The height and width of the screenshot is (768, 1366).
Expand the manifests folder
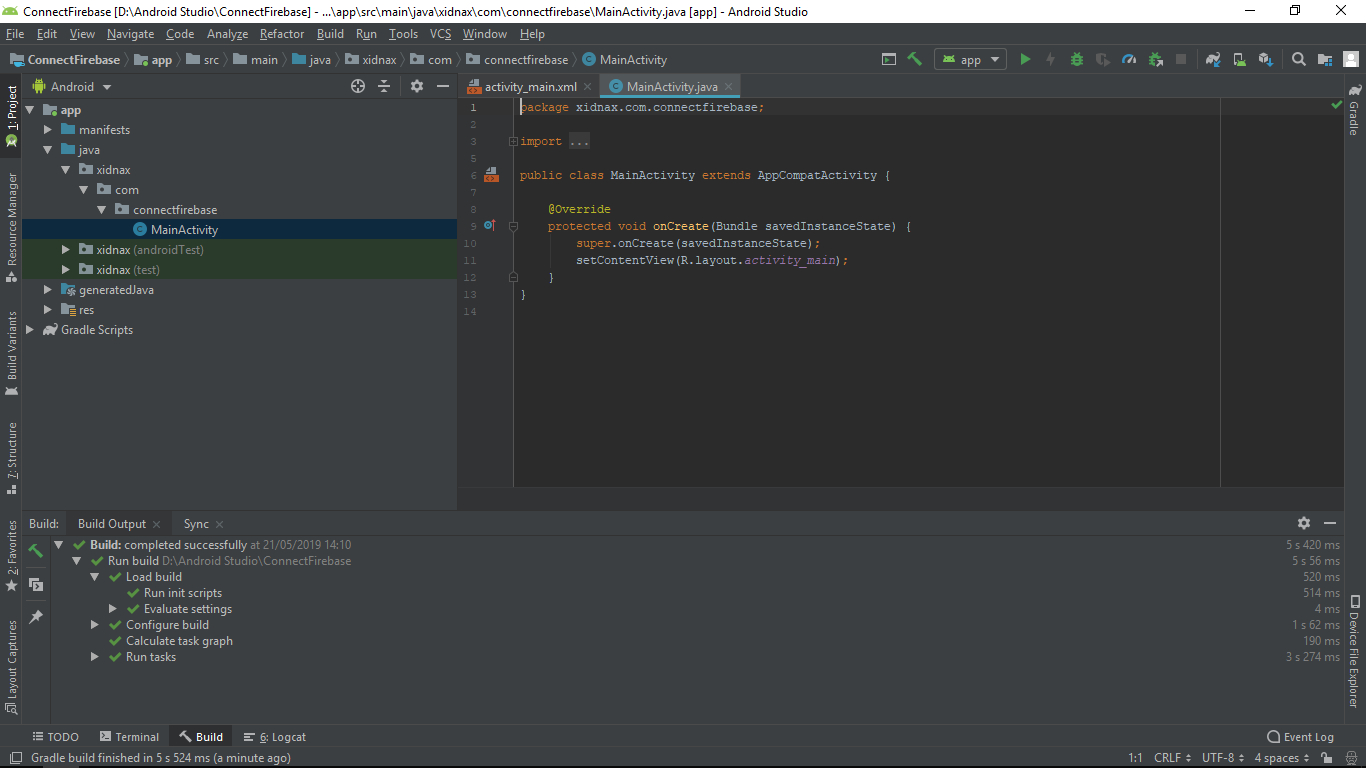[47, 130]
